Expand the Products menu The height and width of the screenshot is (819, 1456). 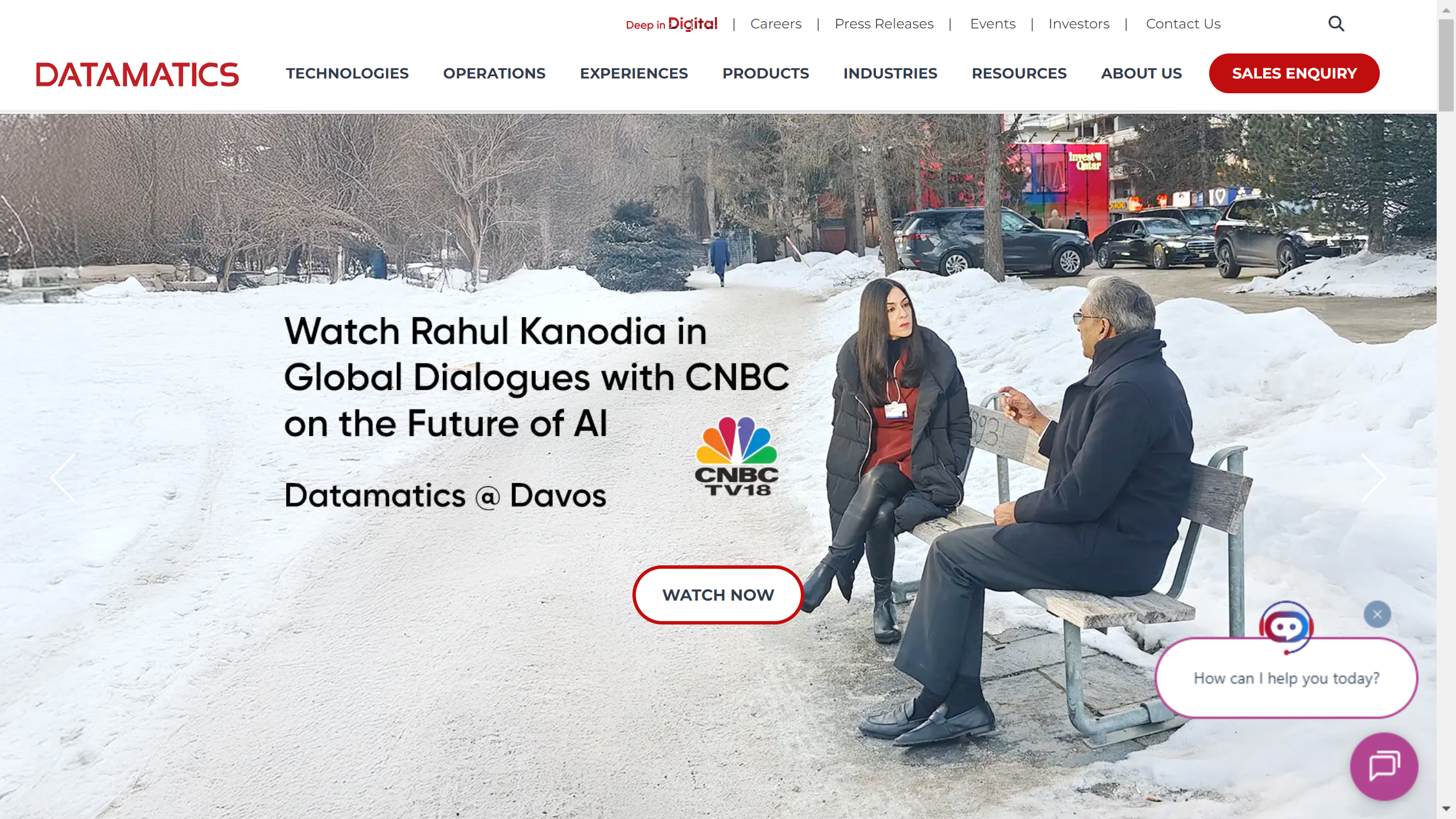[766, 73]
